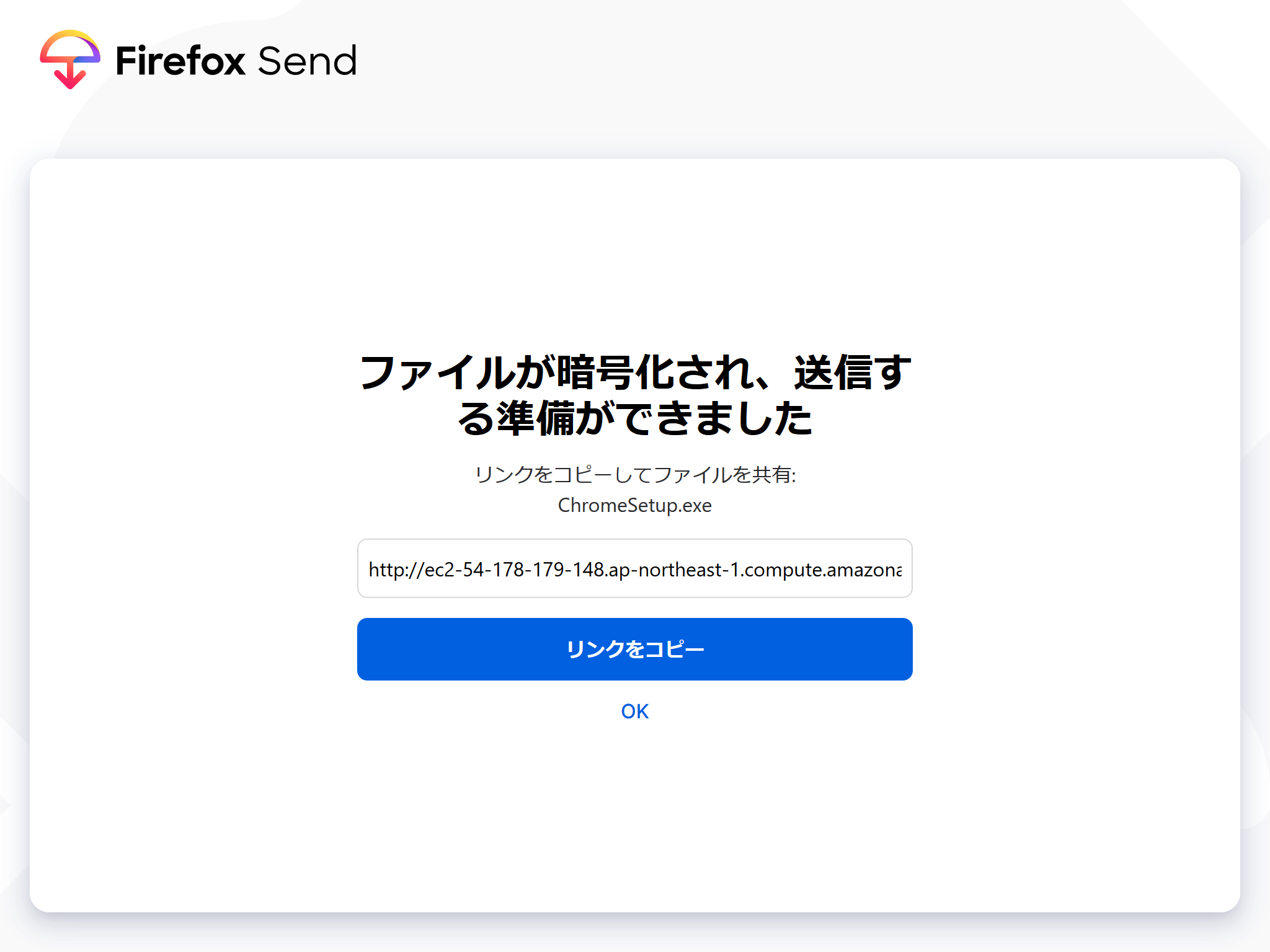1270x952 pixels.
Task: Click the 送信す text in the heading
Action: [x=853, y=373]
